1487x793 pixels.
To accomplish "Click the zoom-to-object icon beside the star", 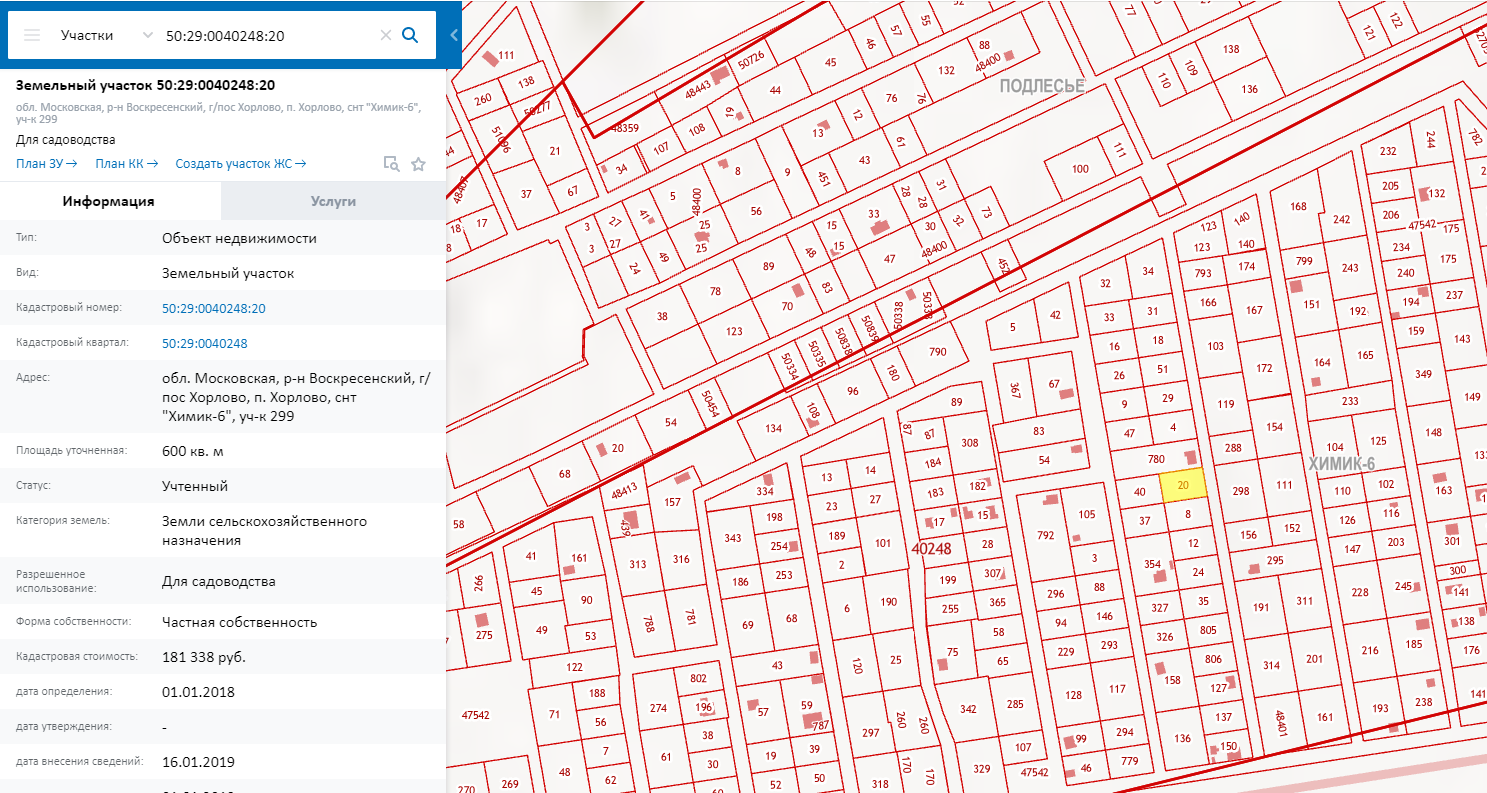I will (x=392, y=164).
